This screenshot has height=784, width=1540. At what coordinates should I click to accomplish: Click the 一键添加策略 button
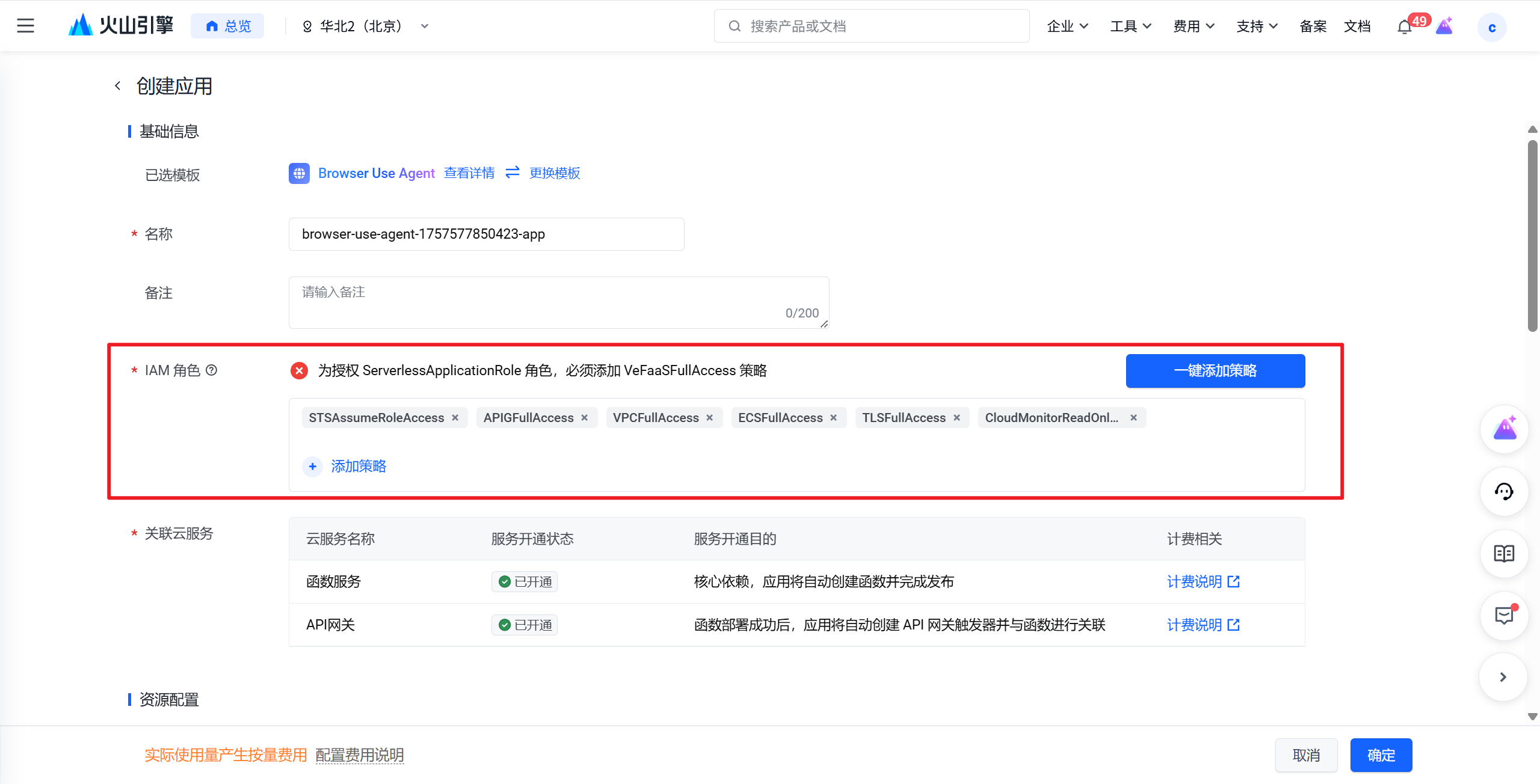point(1215,370)
